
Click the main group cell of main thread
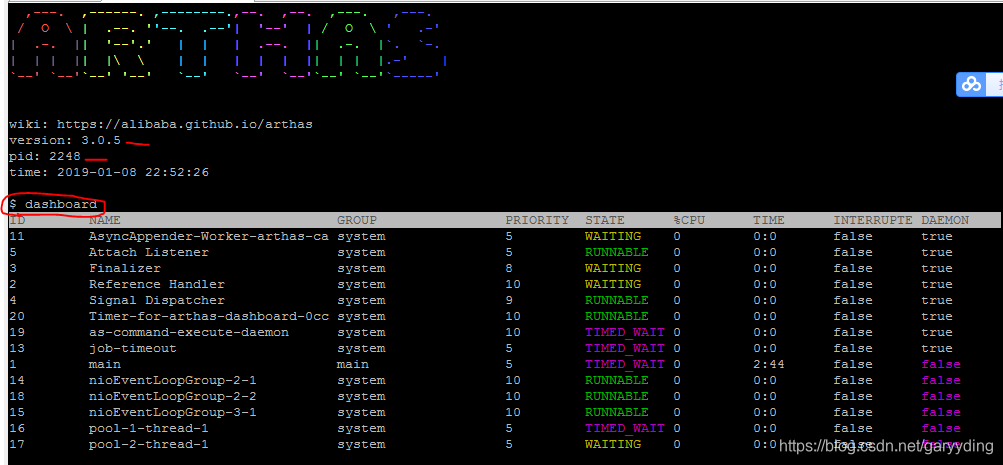353,365
